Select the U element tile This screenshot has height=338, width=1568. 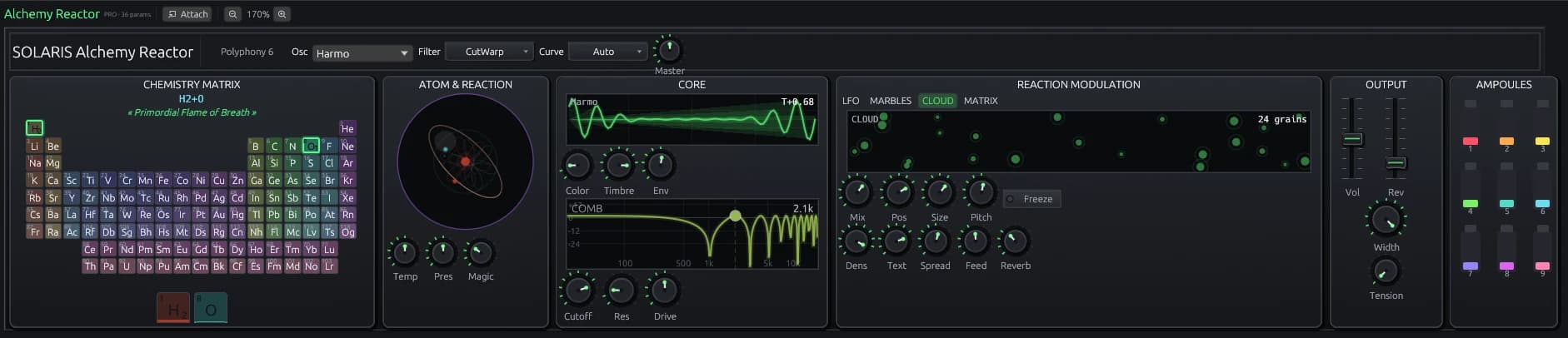[127, 266]
